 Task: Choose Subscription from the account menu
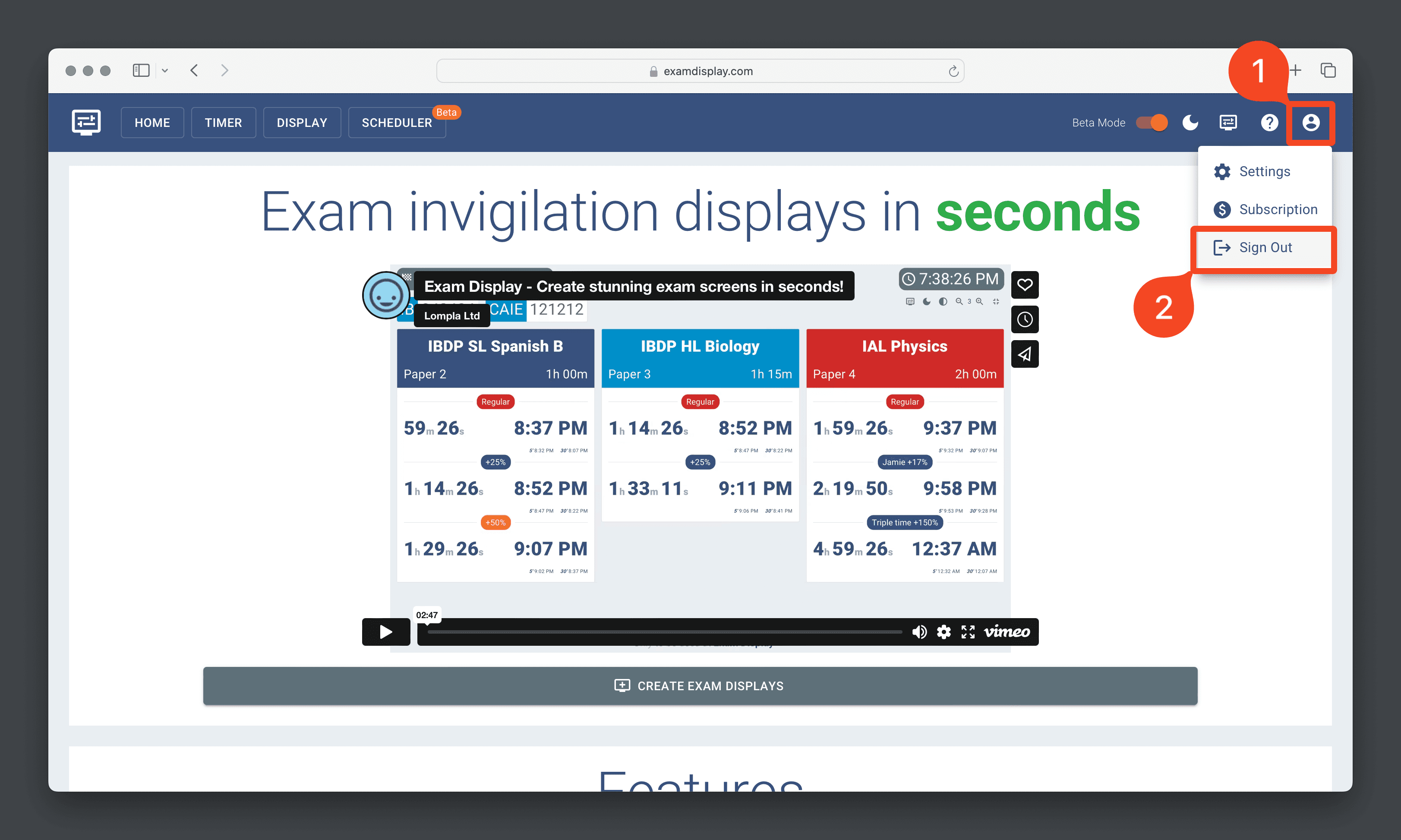(x=1264, y=209)
